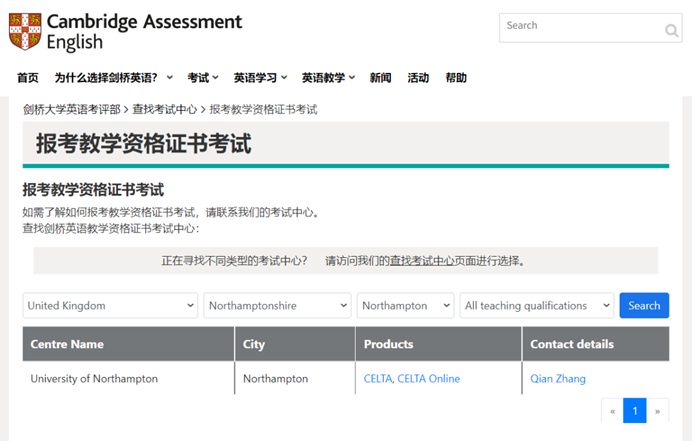
Task: Click the blue Search button
Action: 644,305
